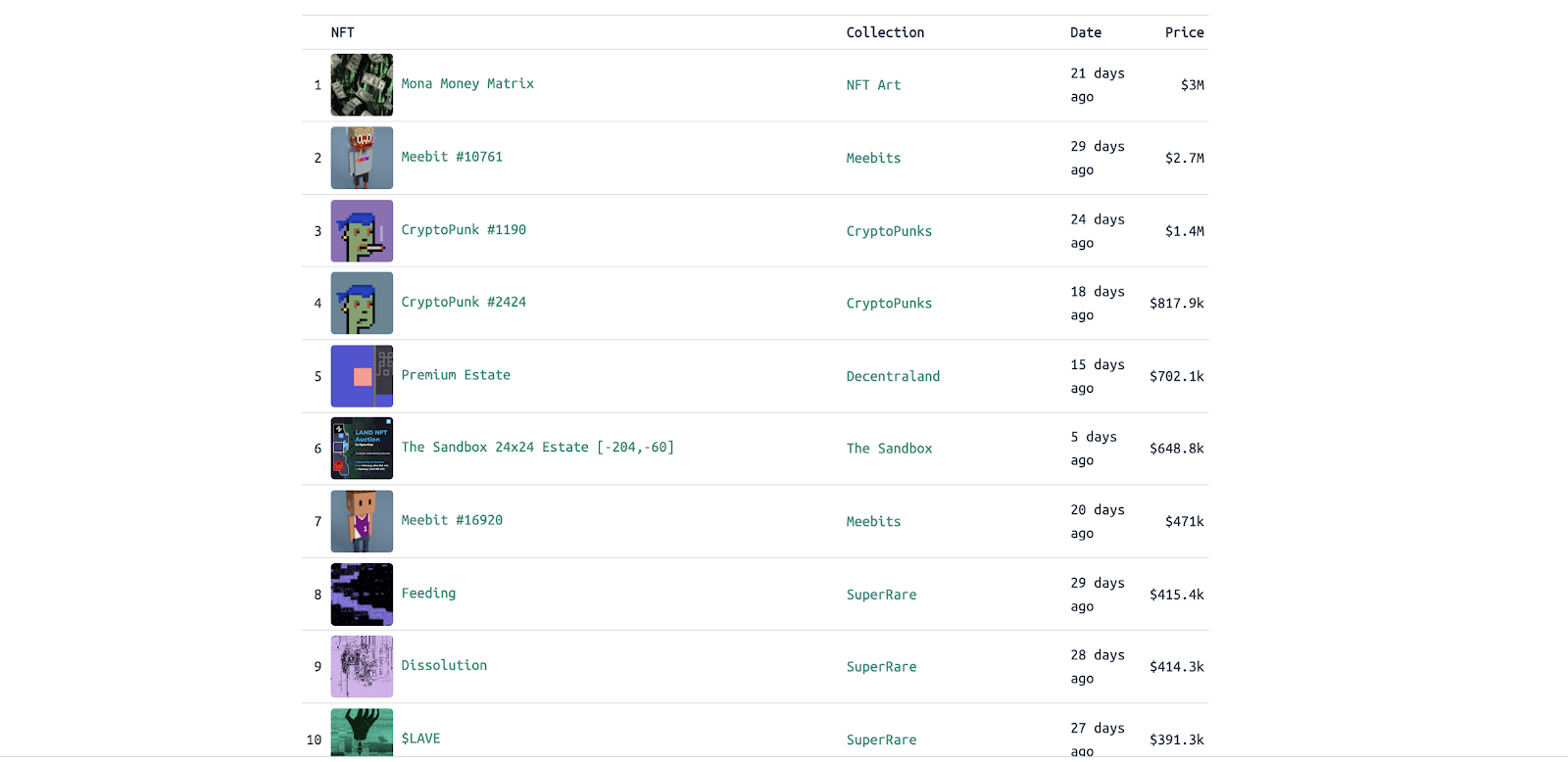Open Mona Money Matrix thumbnail image
Image resolution: width=1568 pixels, height=762 pixels.
[x=362, y=84]
